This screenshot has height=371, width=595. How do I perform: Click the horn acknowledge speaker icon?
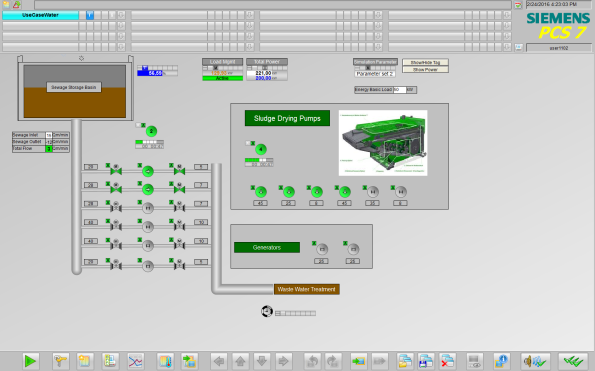[x=535, y=361]
